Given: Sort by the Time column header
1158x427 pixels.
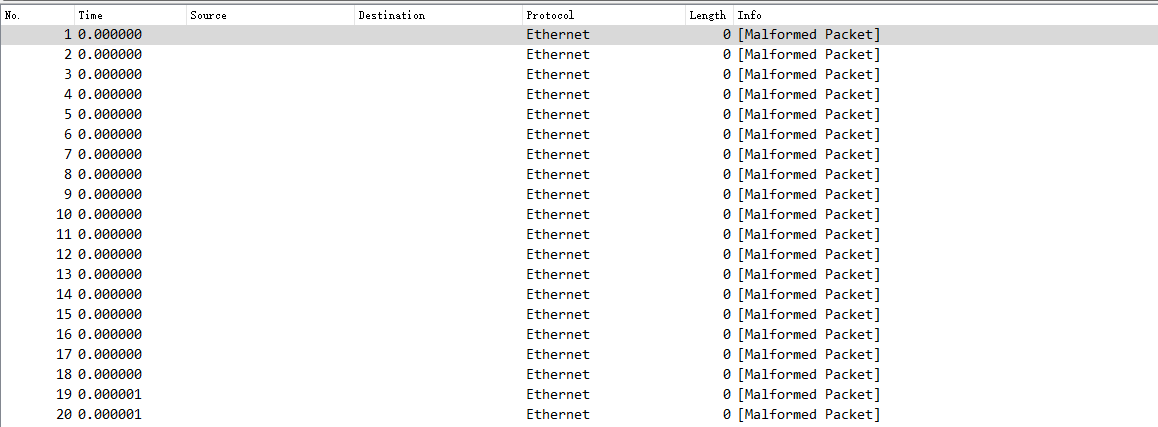Looking at the screenshot, I should tap(131, 16).
